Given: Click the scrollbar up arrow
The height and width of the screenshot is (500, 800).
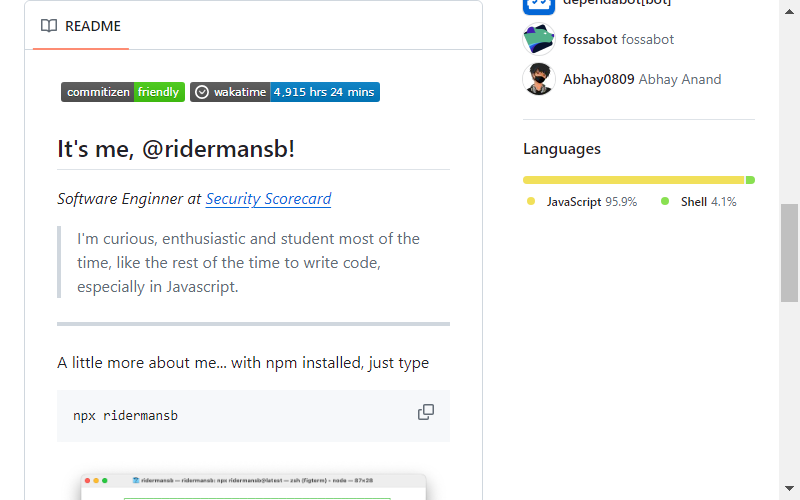Looking at the screenshot, I should (789, 11).
